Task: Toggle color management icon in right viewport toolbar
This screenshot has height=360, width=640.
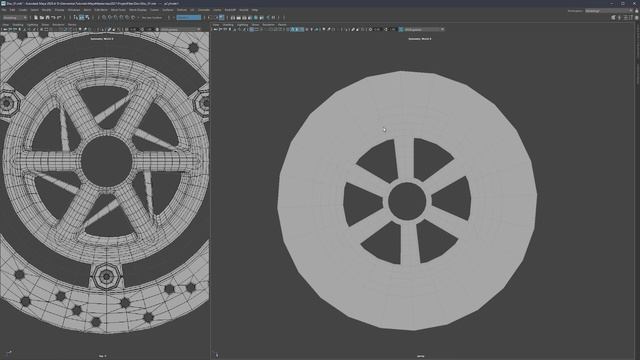Action: pyautogui.click(x=400, y=29)
